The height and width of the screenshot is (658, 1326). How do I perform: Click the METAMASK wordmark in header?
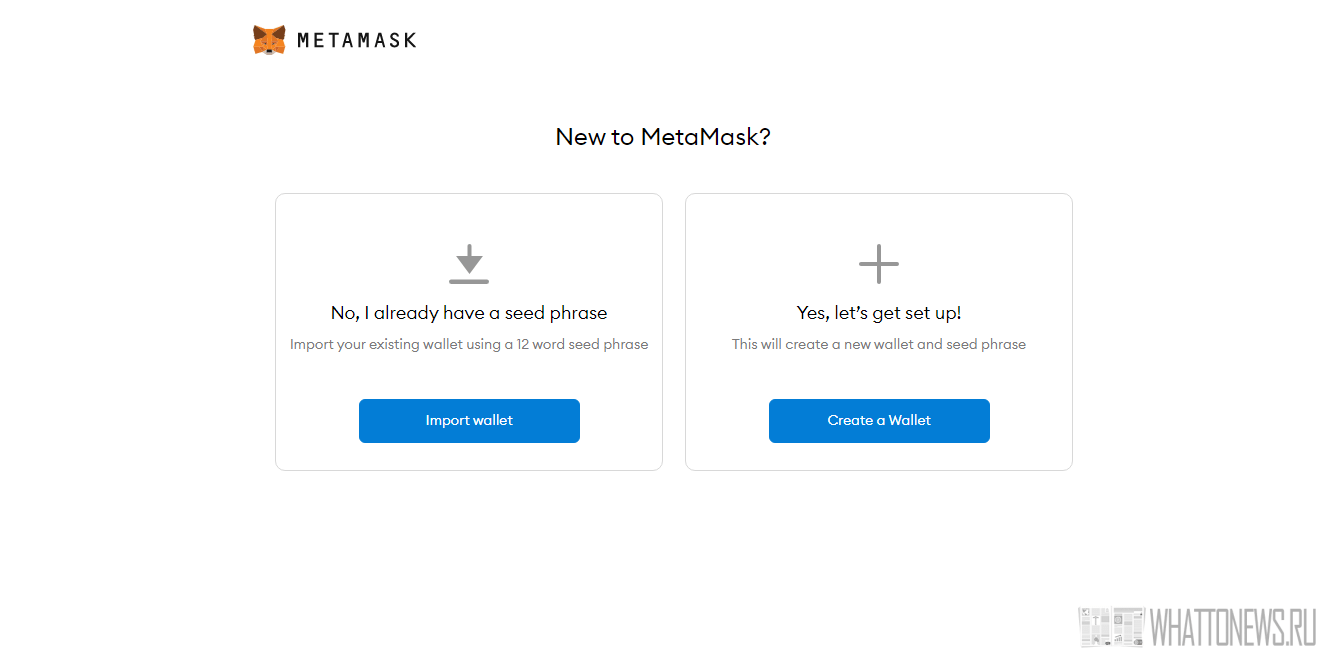point(357,41)
